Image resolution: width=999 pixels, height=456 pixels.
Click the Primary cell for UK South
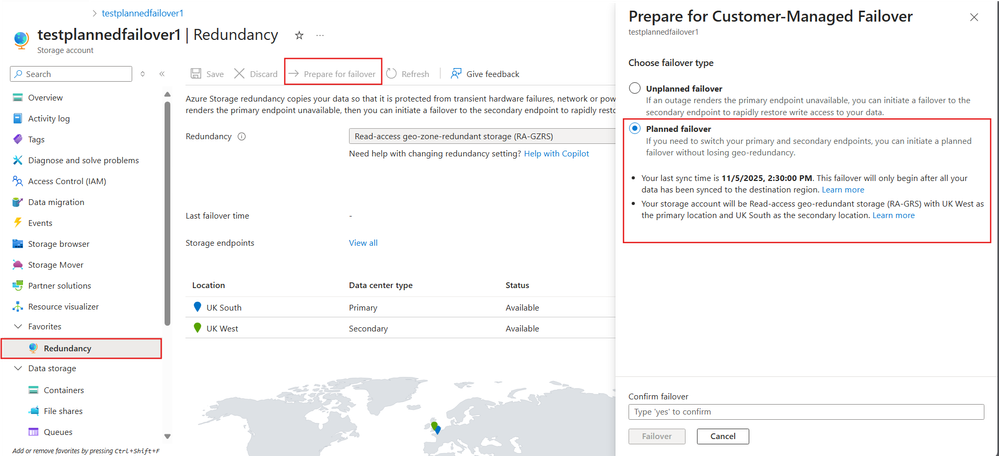363,308
